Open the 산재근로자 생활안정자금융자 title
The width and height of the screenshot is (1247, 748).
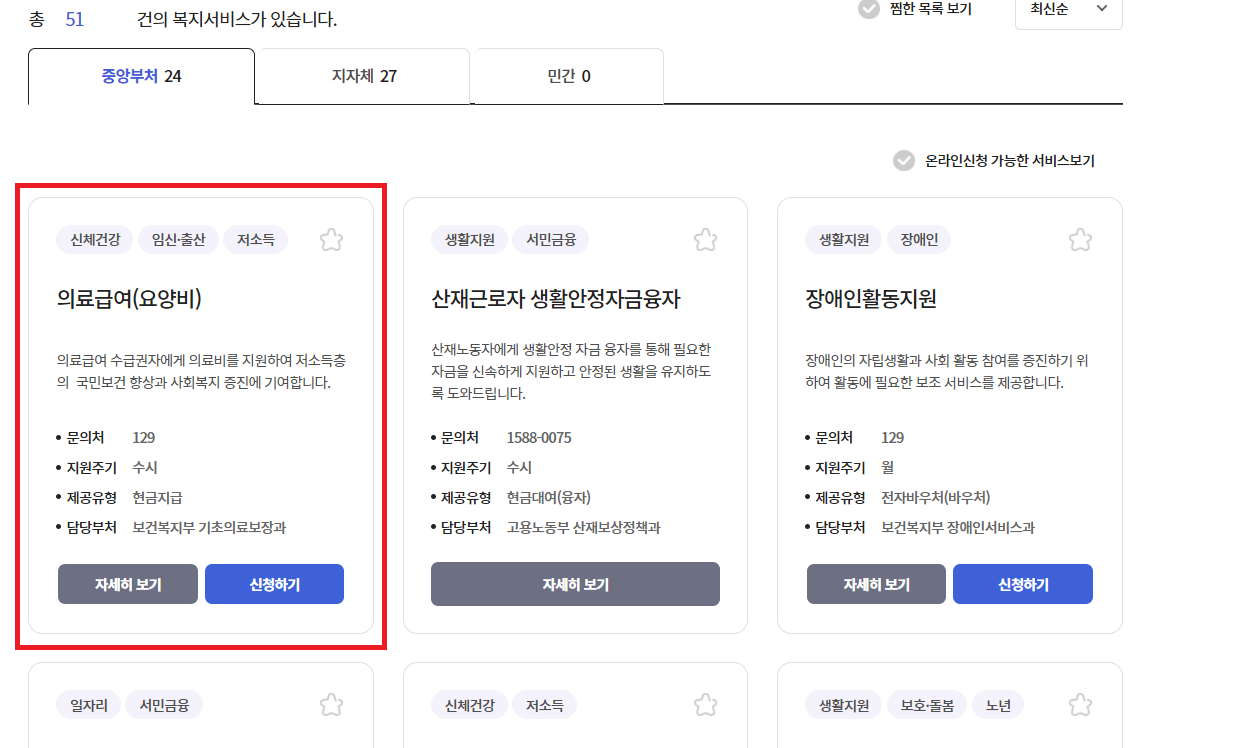pyautogui.click(x=556, y=299)
